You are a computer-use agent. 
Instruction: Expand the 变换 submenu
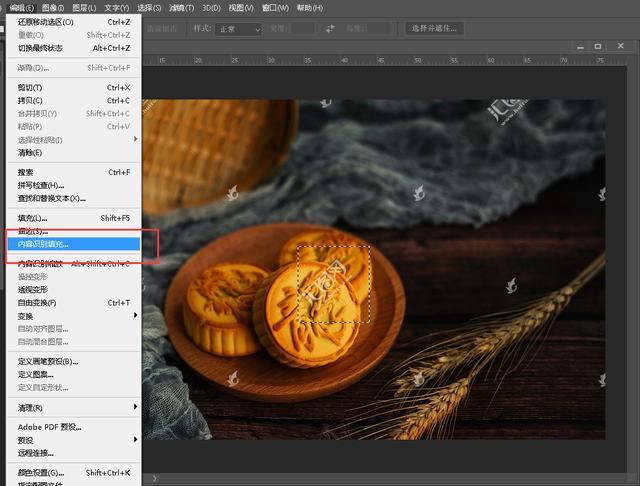(74, 316)
